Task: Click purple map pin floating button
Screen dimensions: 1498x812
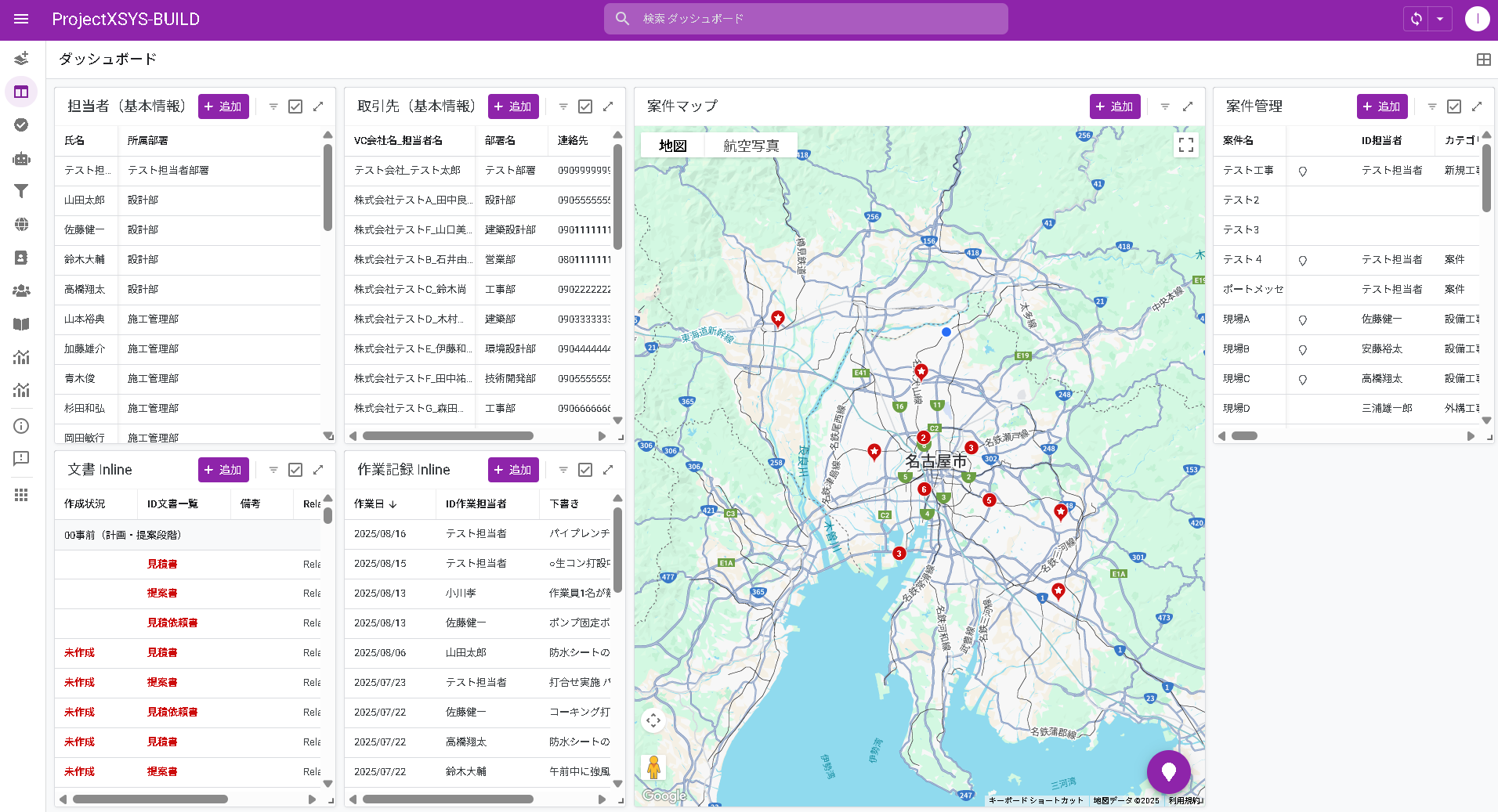Action: point(1168,772)
